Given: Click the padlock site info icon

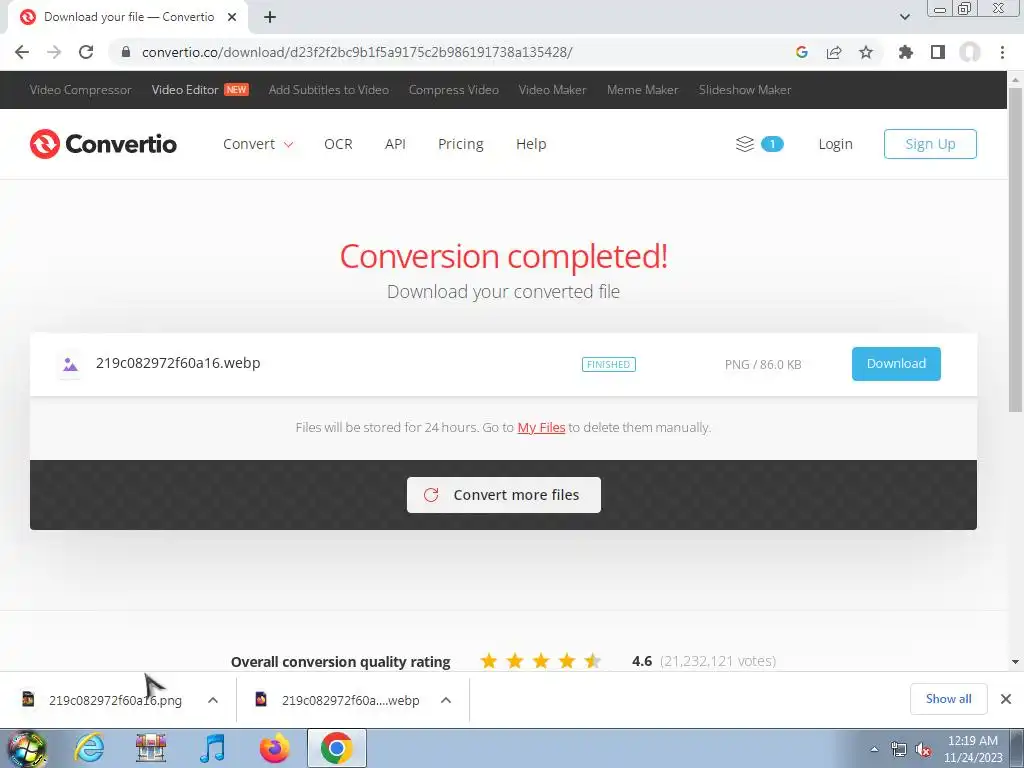Looking at the screenshot, I should 126,52.
